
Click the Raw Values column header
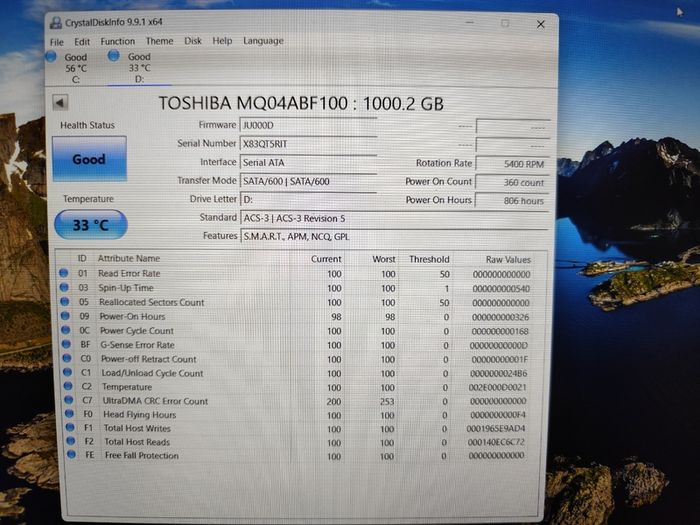coord(508,259)
